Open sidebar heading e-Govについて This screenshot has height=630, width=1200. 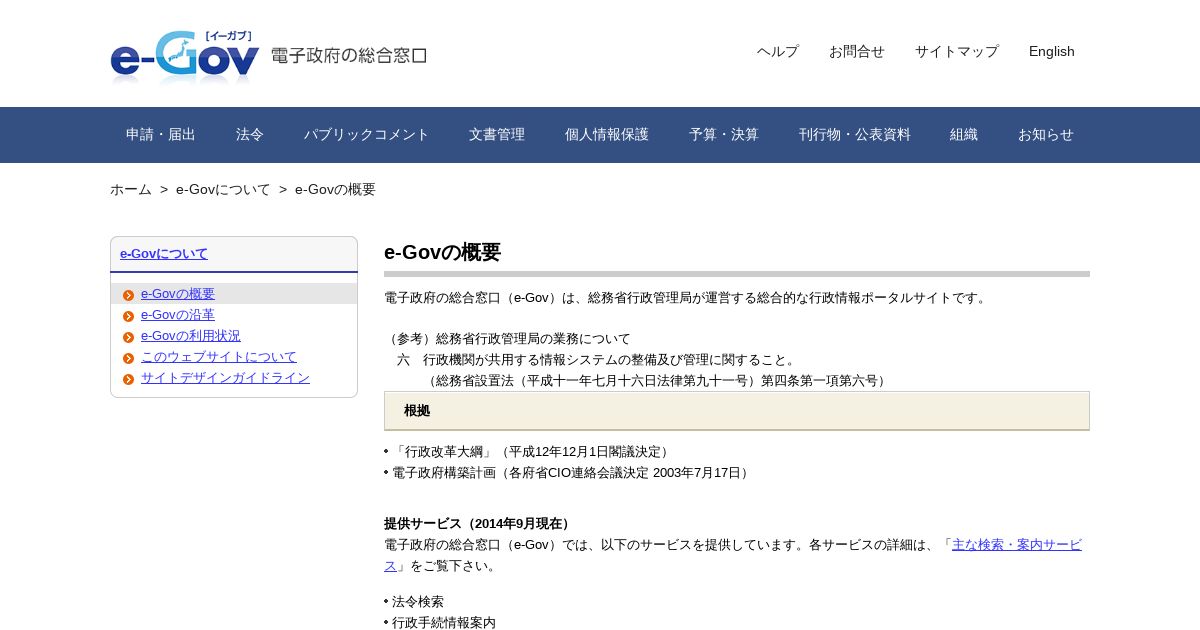(x=164, y=253)
